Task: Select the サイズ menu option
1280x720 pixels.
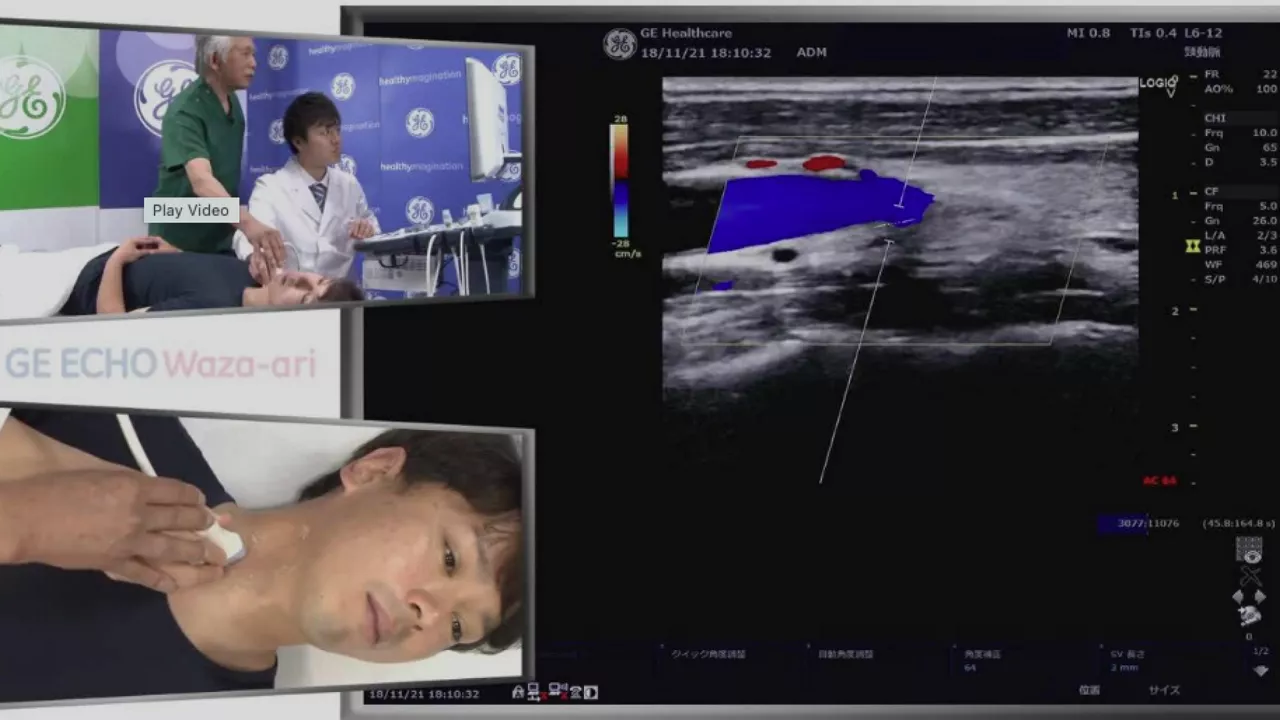Action: pos(1163,690)
